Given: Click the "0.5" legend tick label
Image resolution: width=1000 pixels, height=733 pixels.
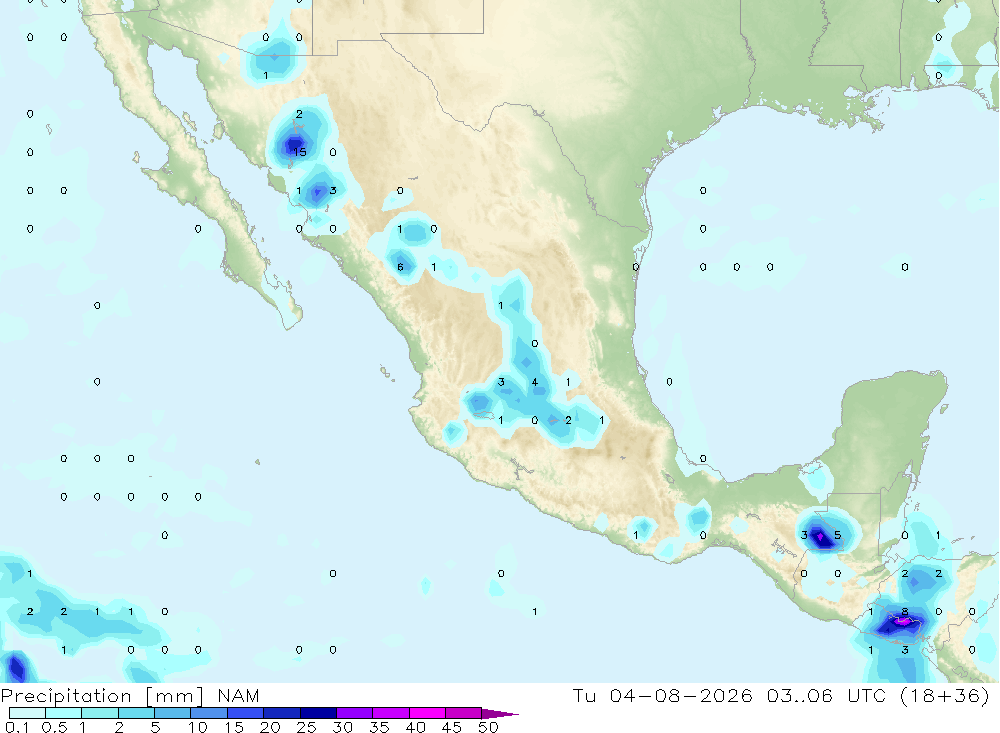Looking at the screenshot, I should click(x=54, y=727).
